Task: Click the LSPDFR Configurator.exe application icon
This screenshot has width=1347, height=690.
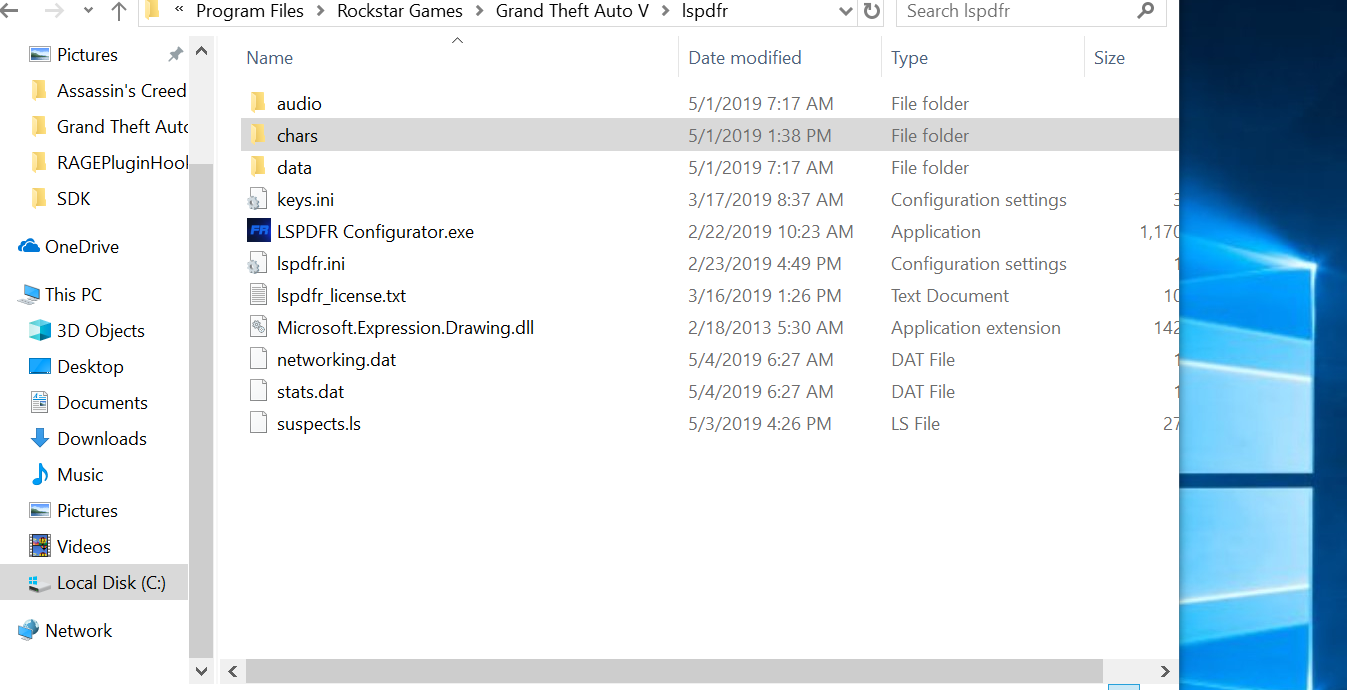Action: click(x=258, y=231)
